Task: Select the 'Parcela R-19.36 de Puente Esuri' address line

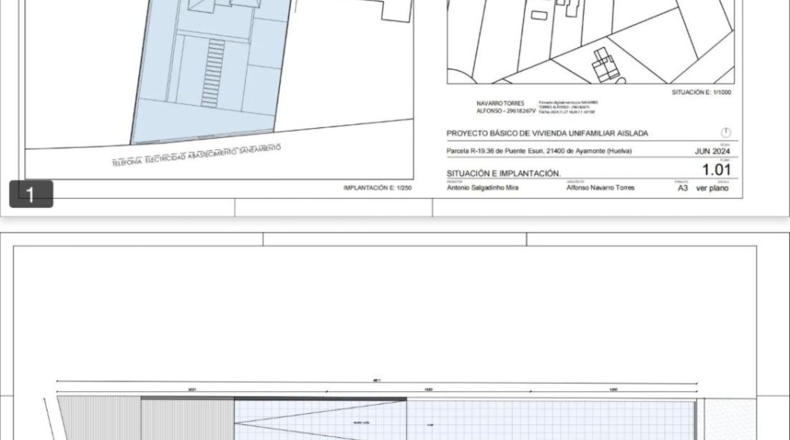Action: (x=539, y=151)
